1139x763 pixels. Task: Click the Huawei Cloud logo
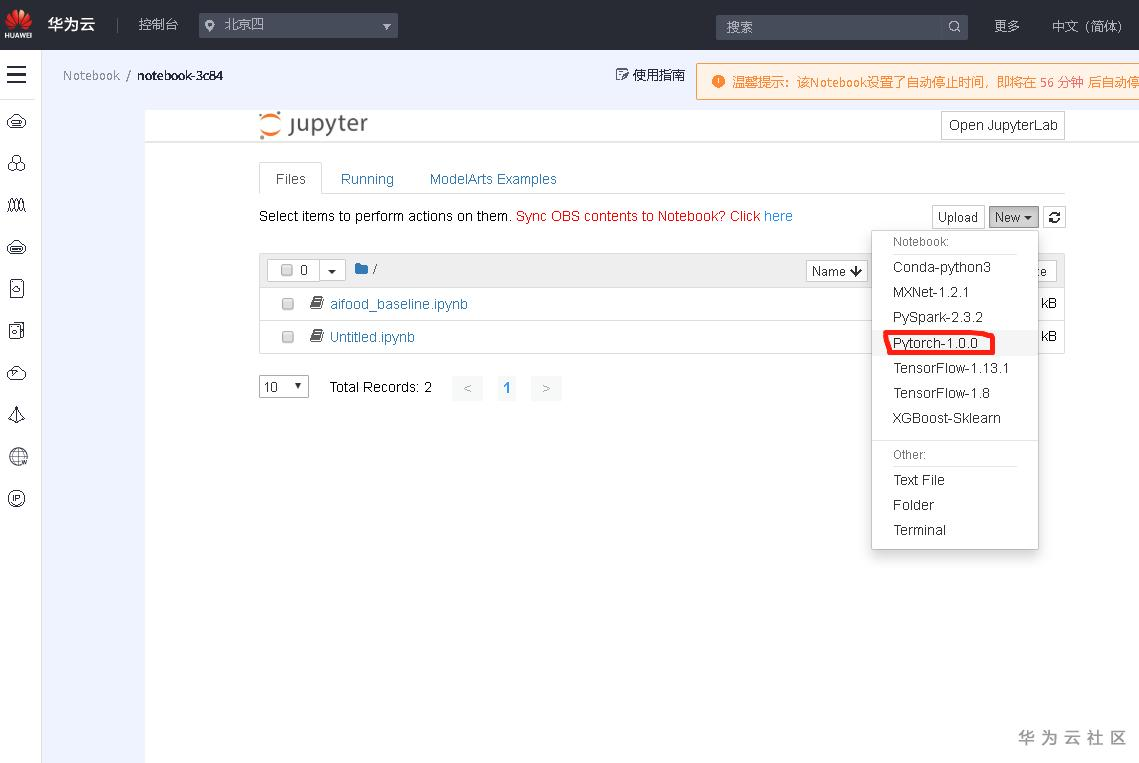(x=18, y=24)
